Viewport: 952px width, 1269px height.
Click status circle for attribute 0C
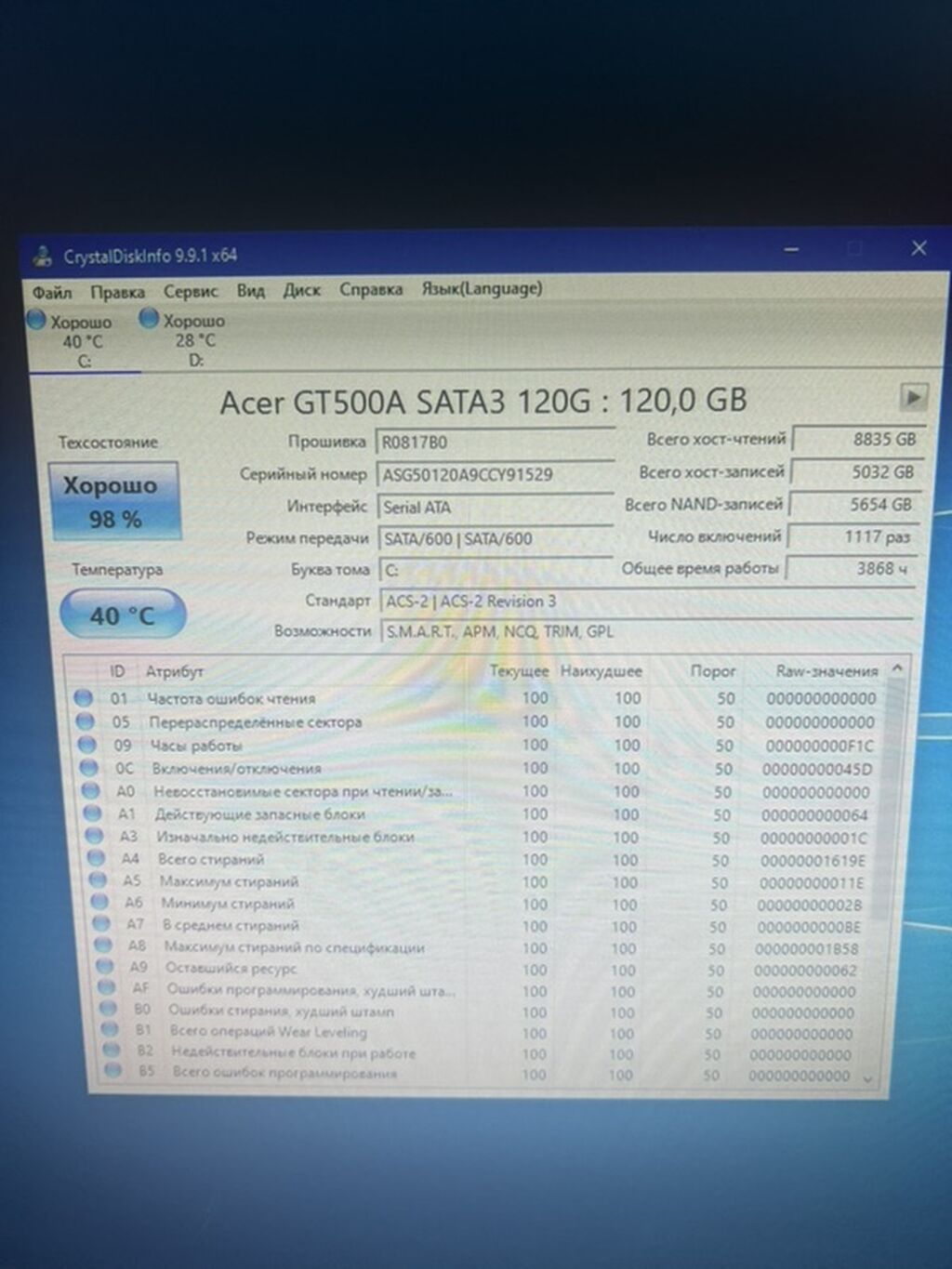tap(89, 767)
